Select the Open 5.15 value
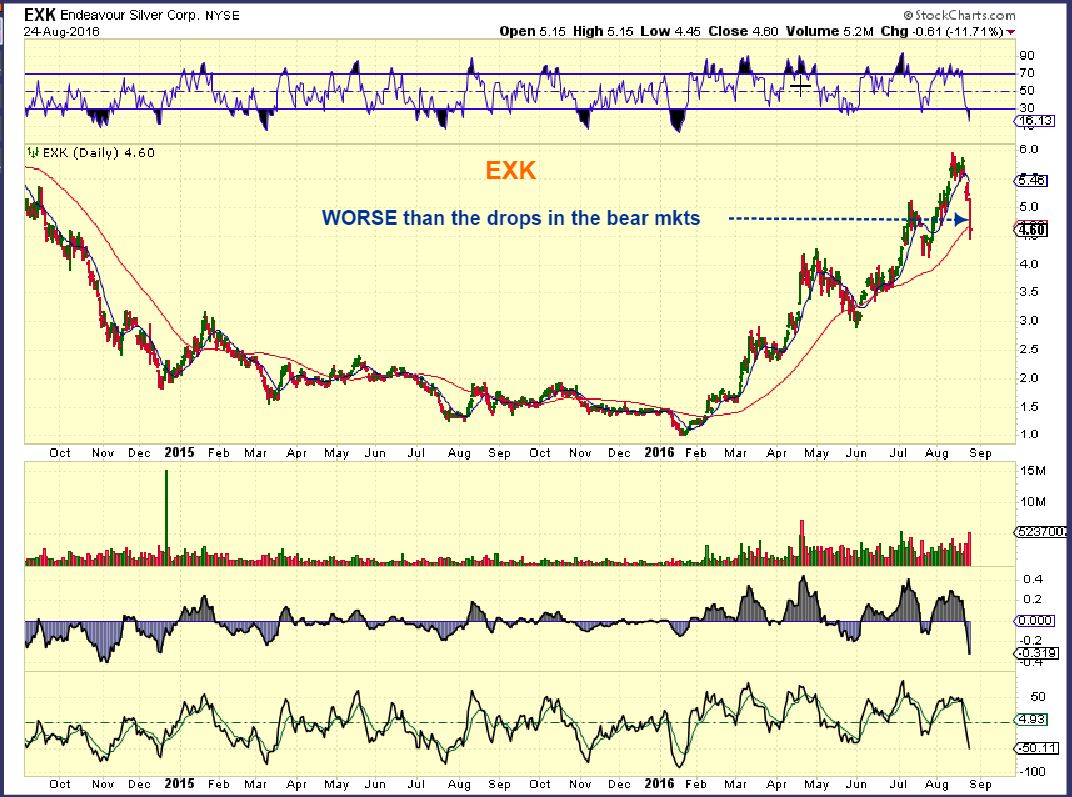The height and width of the screenshot is (797, 1072). click(x=532, y=31)
